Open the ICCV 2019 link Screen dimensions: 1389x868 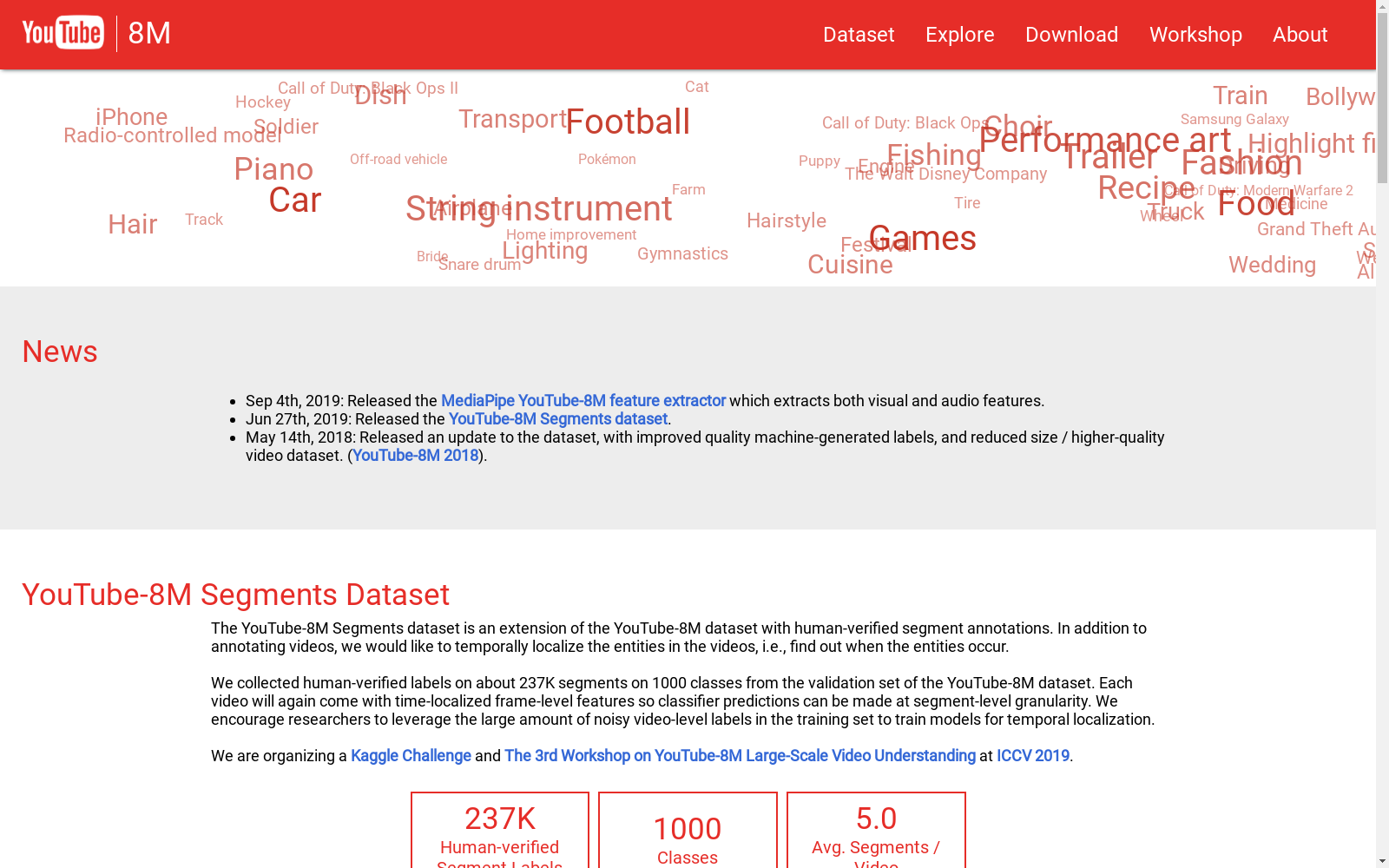1033,756
